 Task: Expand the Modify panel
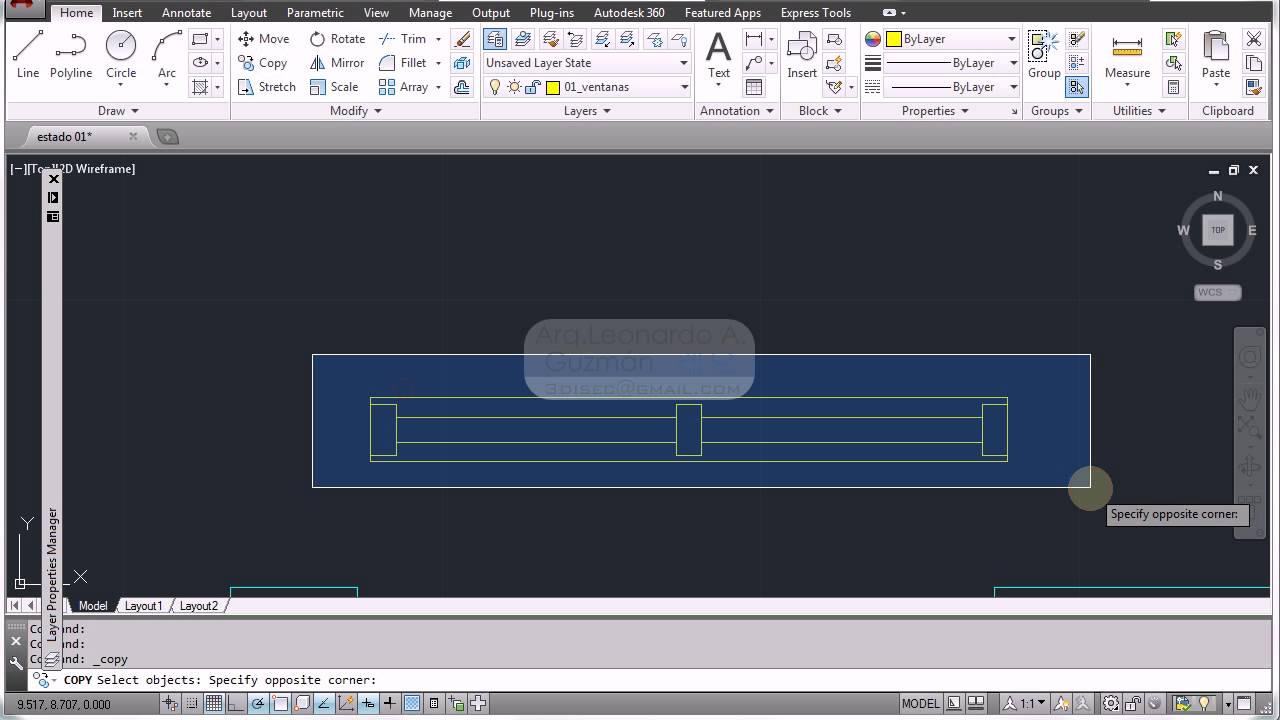click(356, 111)
